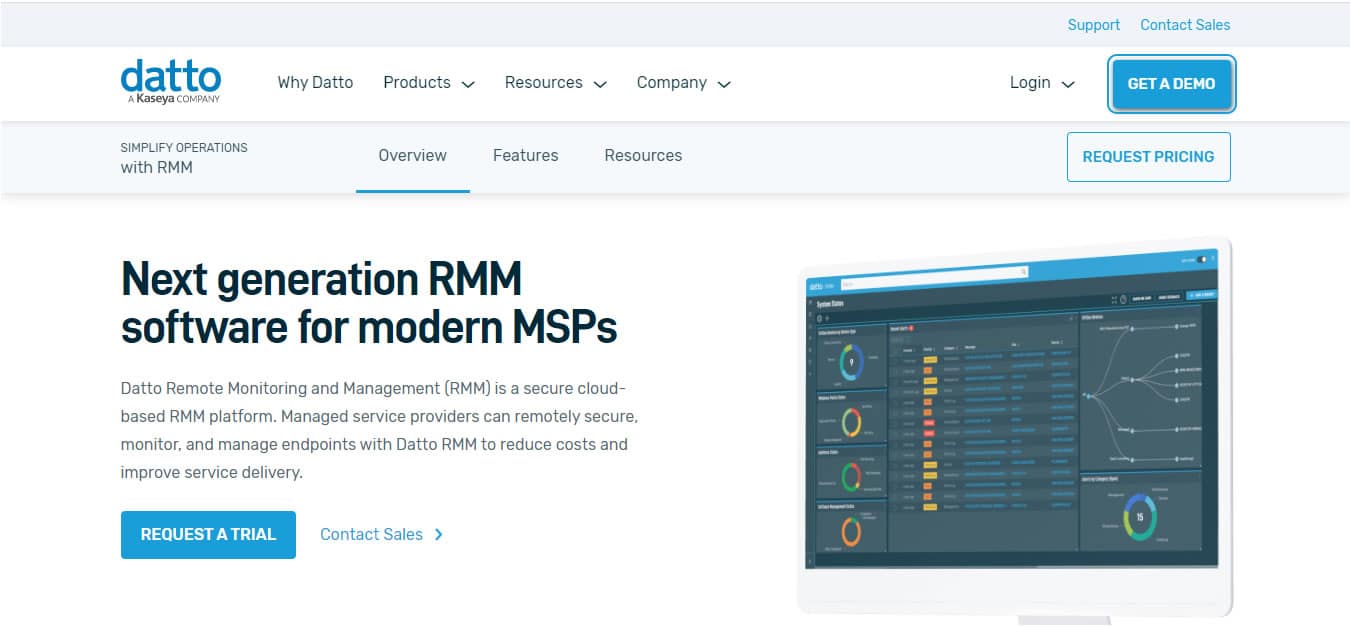
Task: Click the blue arrow beside Contact Sales
Action: point(438,534)
